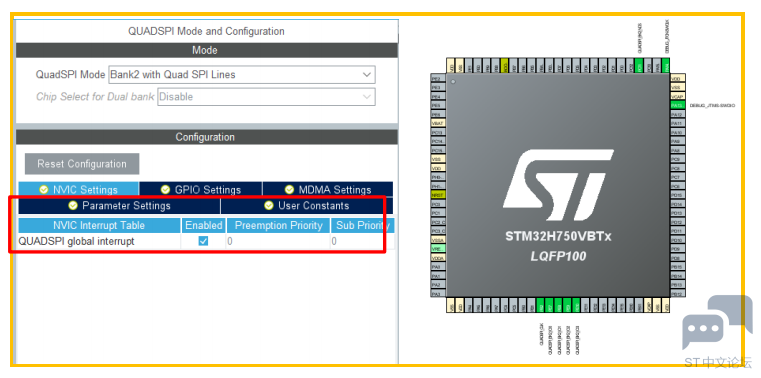Screen dimensions: 761x378
Task: Uncheck QUADSPI global interrupt Enabled checkbox
Action: [203, 241]
